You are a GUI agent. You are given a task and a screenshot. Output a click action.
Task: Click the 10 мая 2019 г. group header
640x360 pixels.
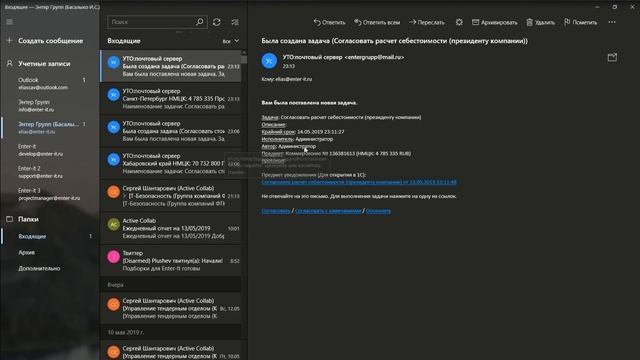171,332
